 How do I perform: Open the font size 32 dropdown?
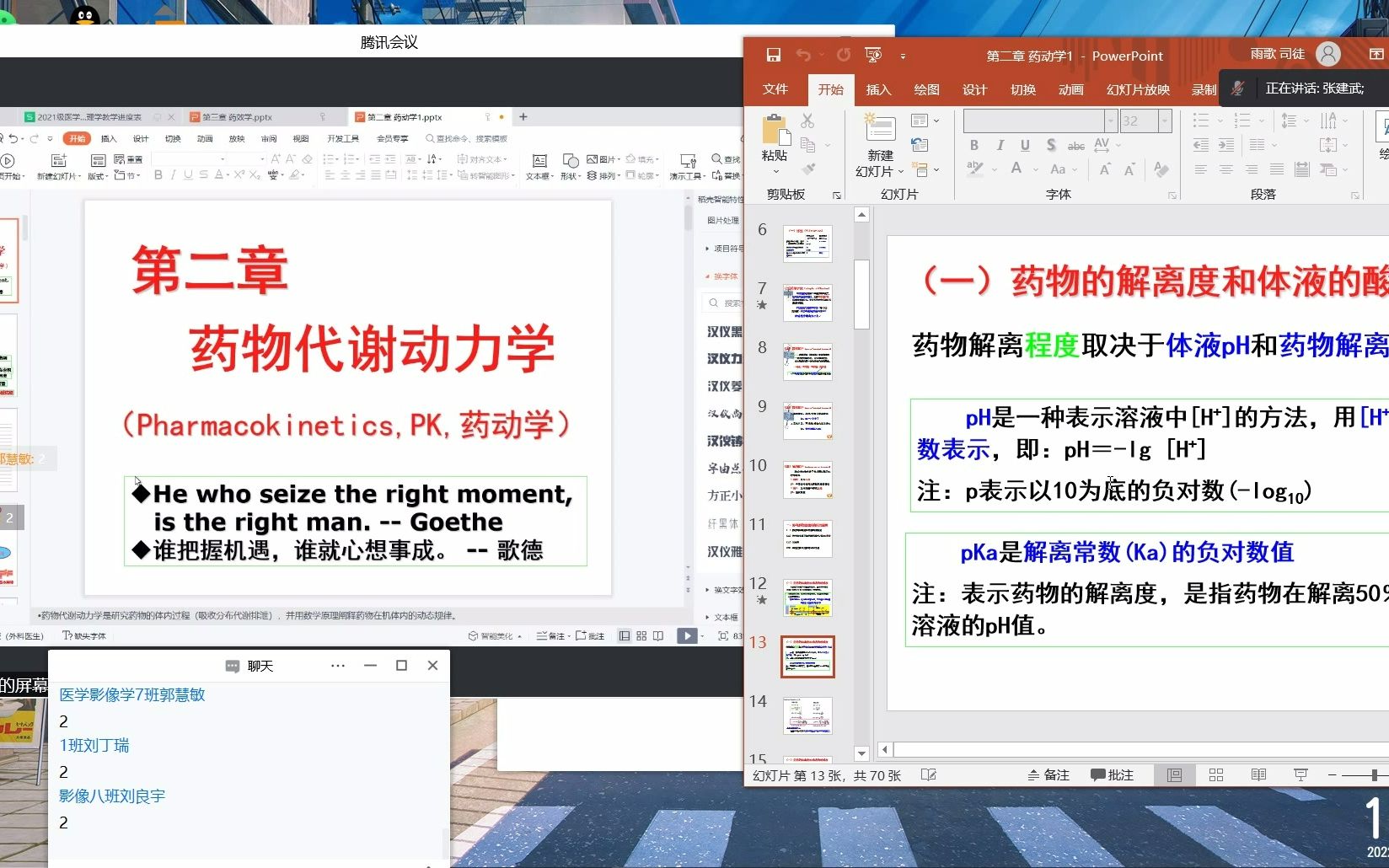(x=1165, y=121)
